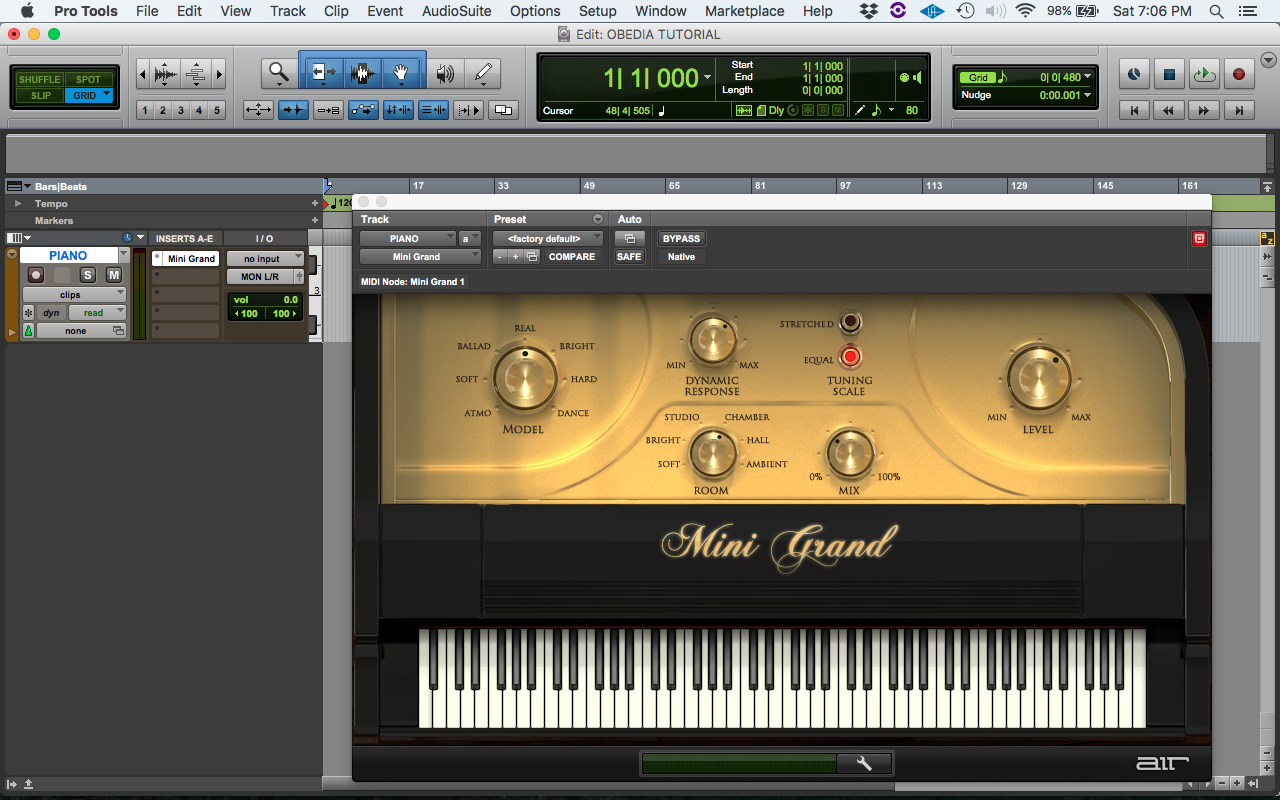This screenshot has height=800, width=1280.
Task: Click the loop Play transport button
Action: click(x=1204, y=74)
